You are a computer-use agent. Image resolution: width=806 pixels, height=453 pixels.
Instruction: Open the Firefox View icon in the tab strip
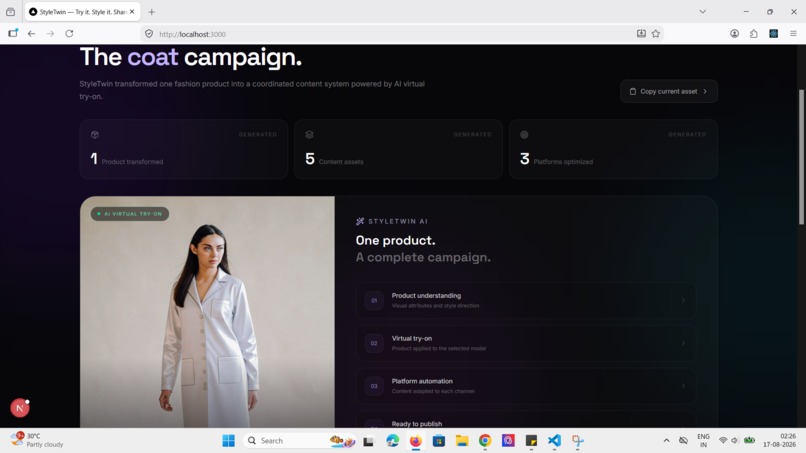(x=10, y=12)
